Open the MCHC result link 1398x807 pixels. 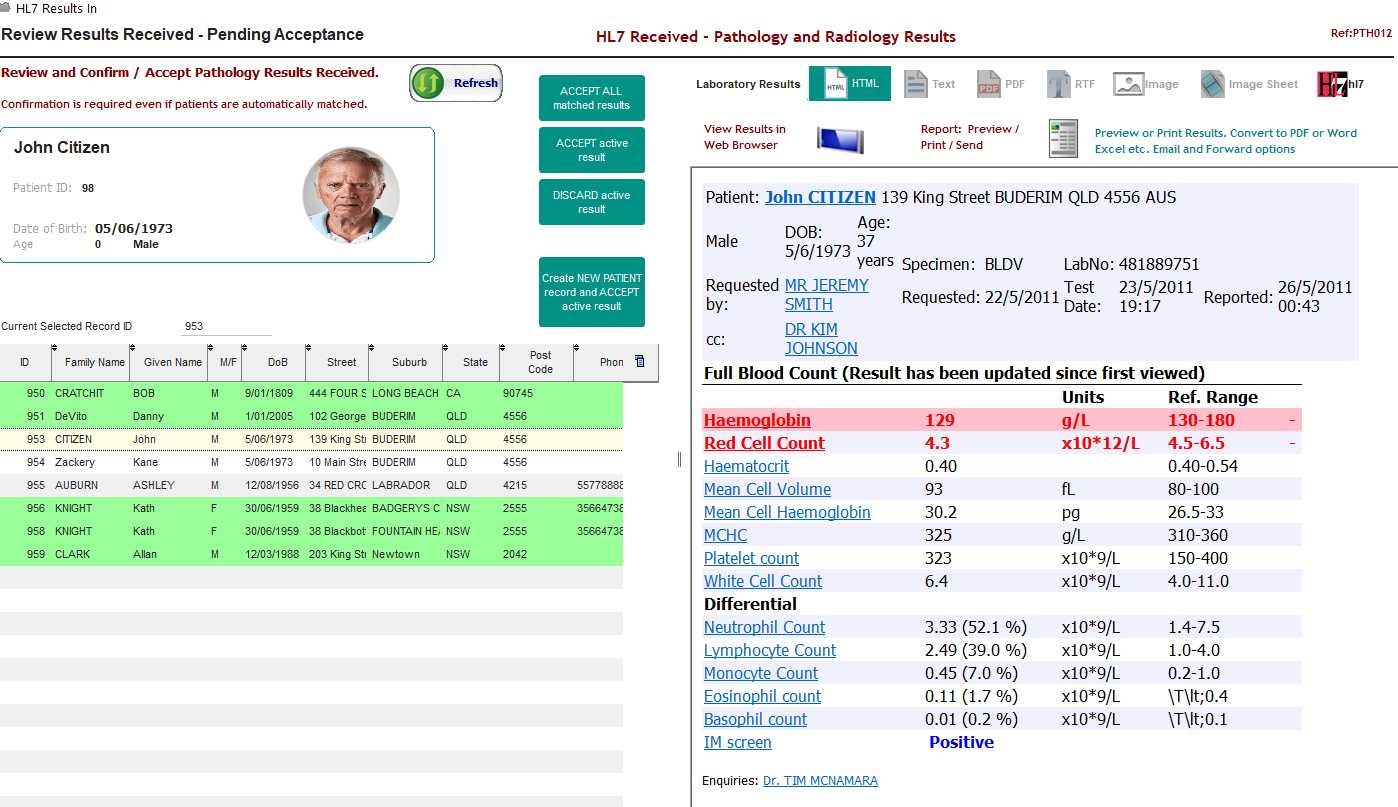click(725, 535)
